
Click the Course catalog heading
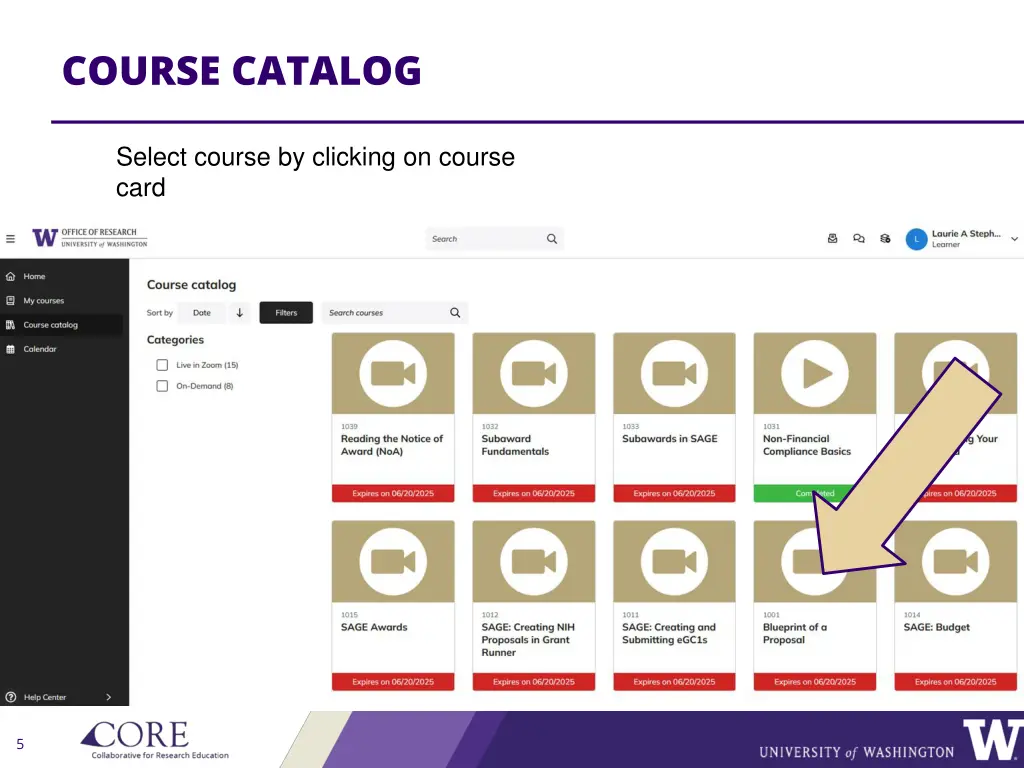click(x=191, y=285)
